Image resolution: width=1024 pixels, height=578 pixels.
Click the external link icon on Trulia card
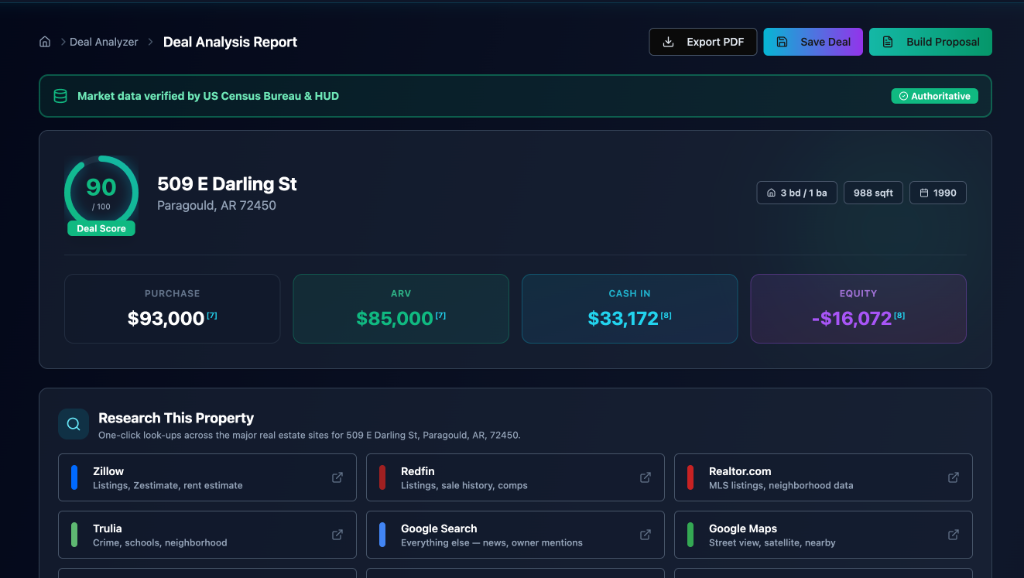click(x=337, y=535)
